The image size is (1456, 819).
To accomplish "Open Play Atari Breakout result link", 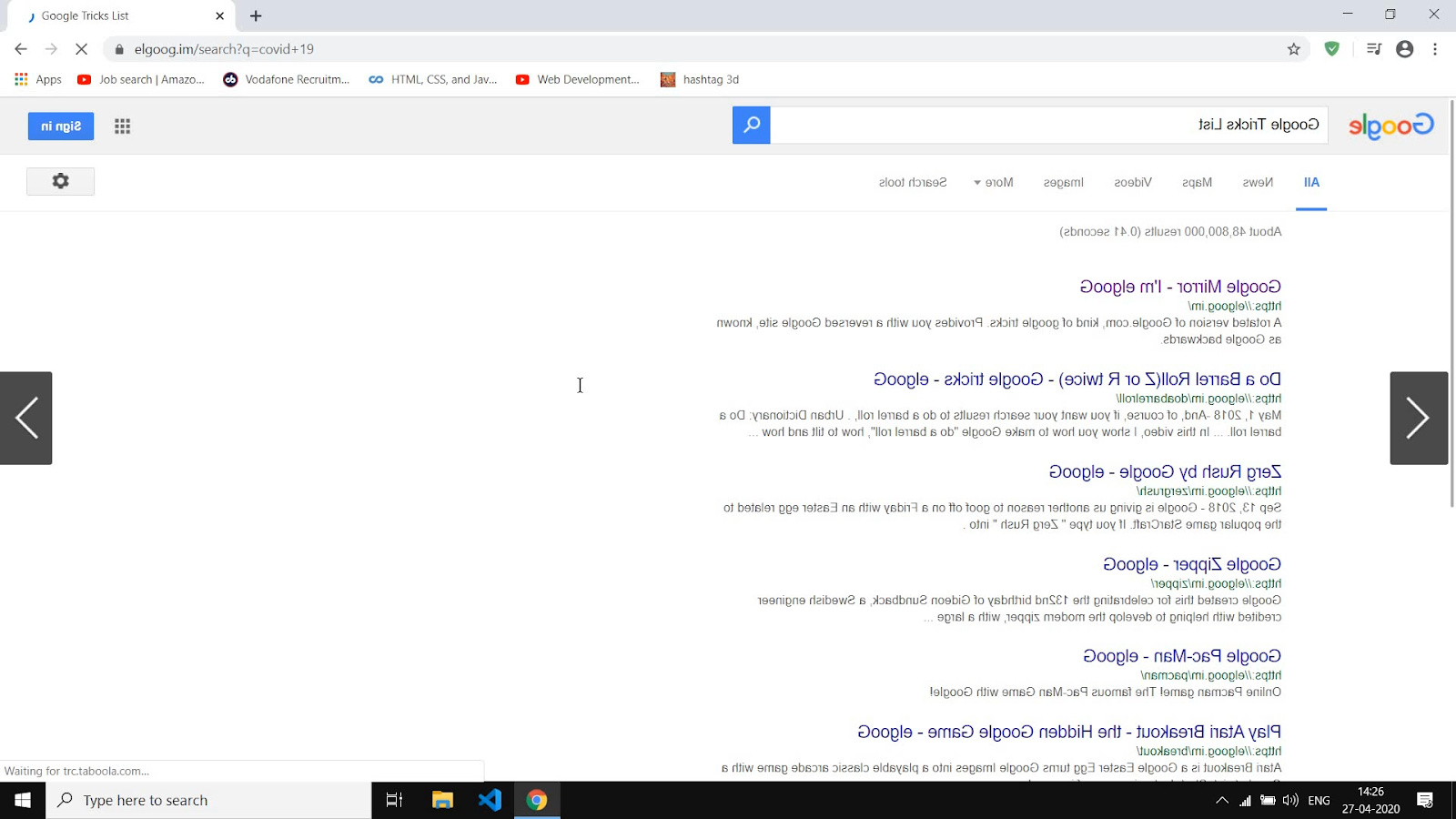I will (1069, 732).
